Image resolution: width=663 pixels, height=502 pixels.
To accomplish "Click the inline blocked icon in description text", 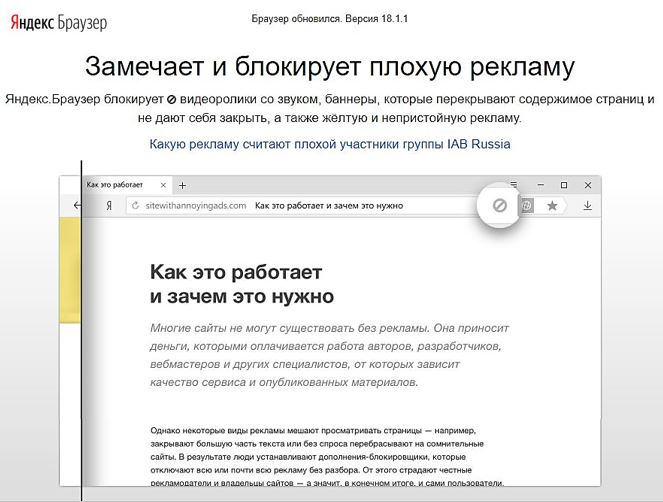I will click(171, 100).
